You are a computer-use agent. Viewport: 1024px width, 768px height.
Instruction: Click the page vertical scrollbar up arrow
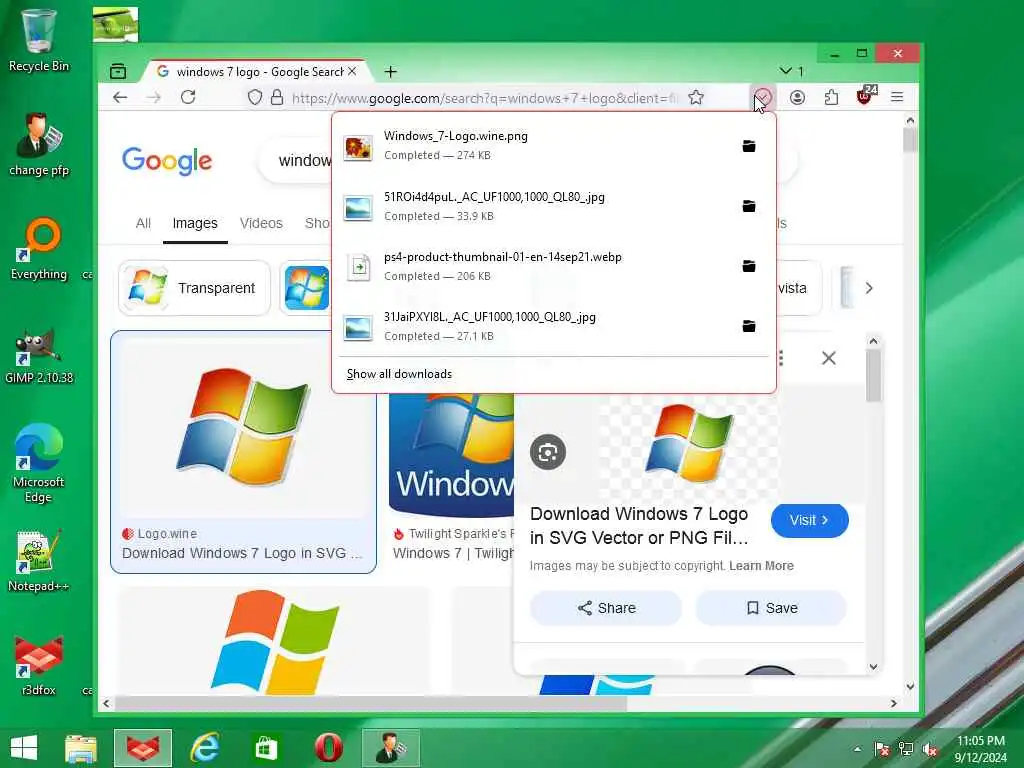(910, 120)
